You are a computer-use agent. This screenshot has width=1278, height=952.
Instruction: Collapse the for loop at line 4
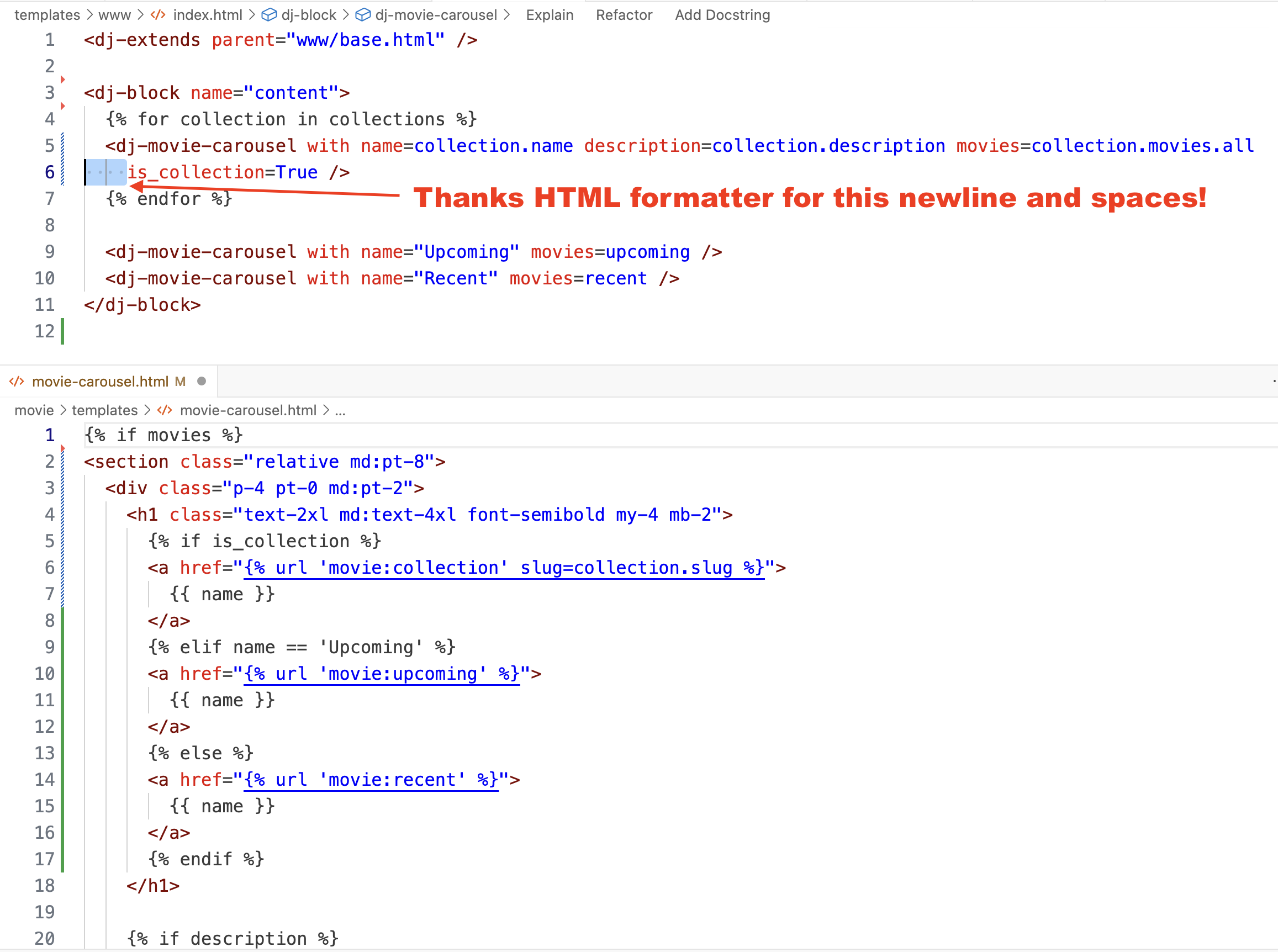point(63,106)
